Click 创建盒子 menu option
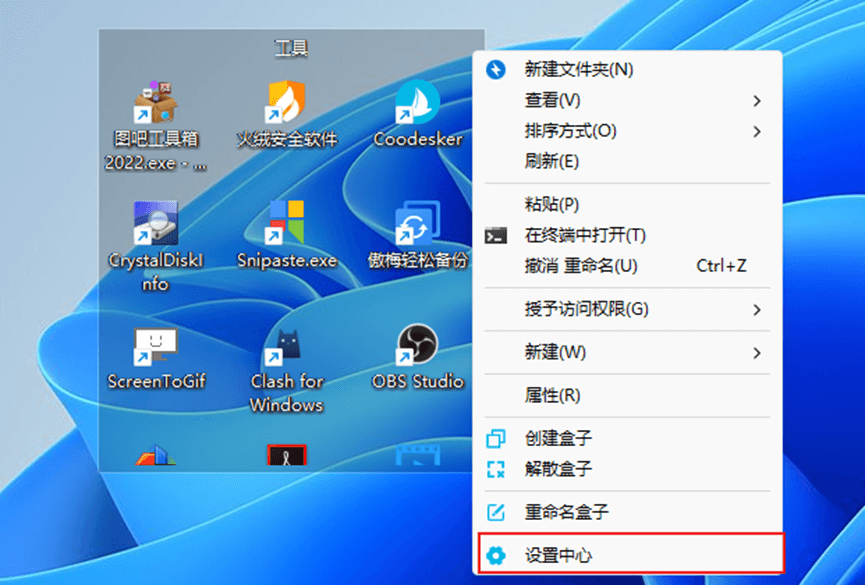Image resolution: width=865 pixels, height=585 pixels. pyautogui.click(x=559, y=438)
